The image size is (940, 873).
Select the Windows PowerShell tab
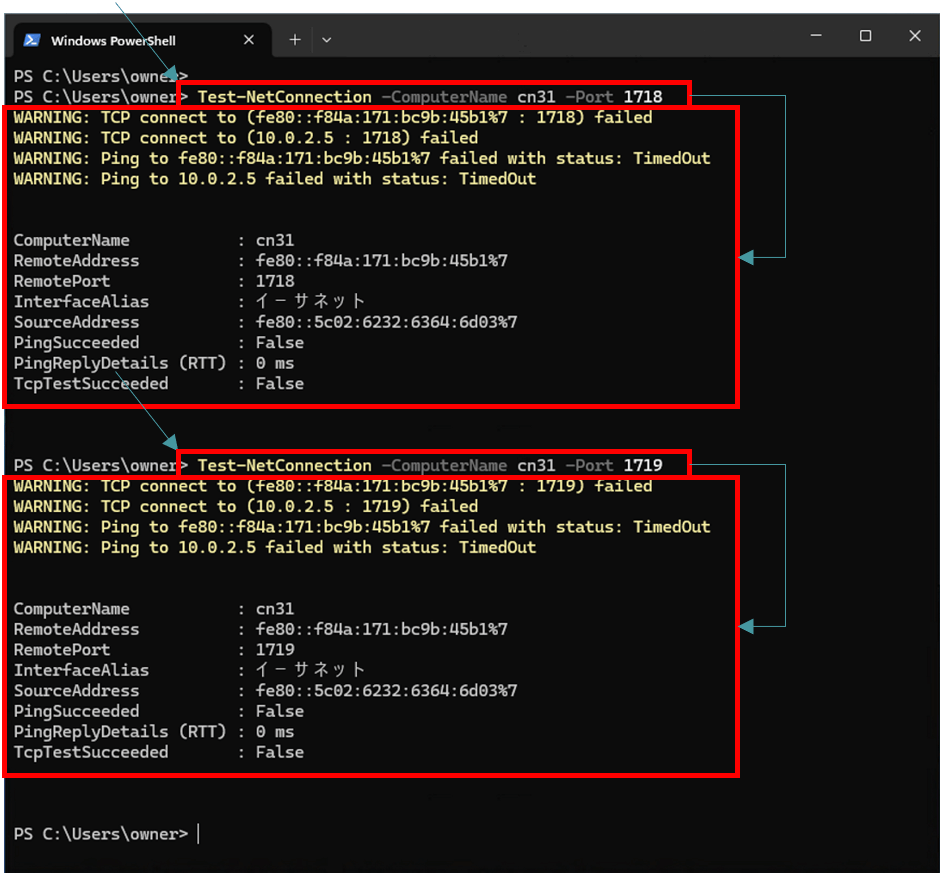pos(120,40)
